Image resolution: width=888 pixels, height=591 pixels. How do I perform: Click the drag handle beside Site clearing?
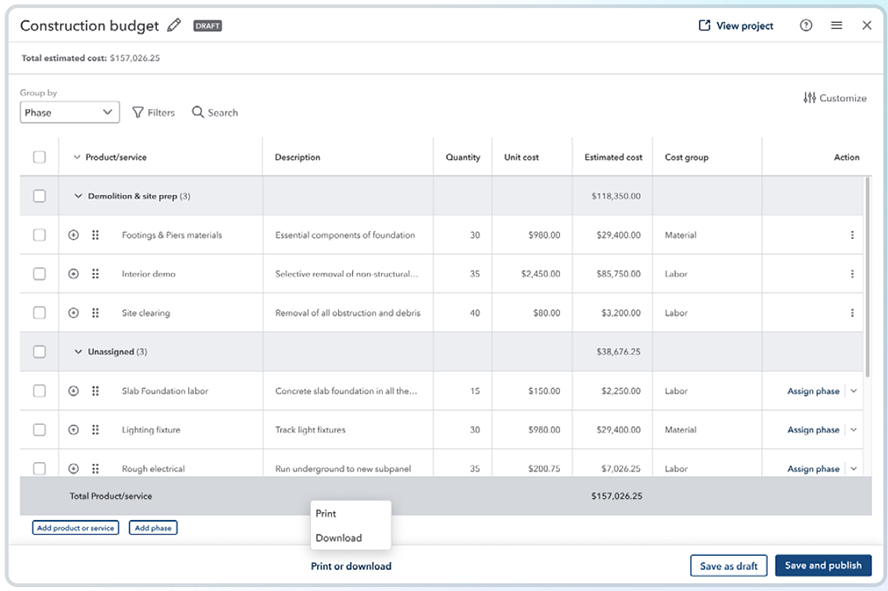[x=96, y=313]
